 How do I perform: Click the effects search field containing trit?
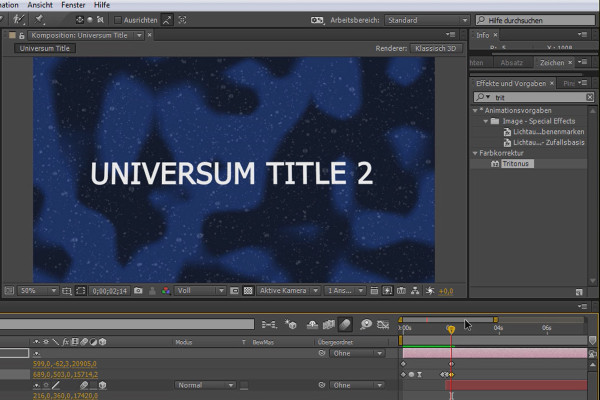click(534, 97)
